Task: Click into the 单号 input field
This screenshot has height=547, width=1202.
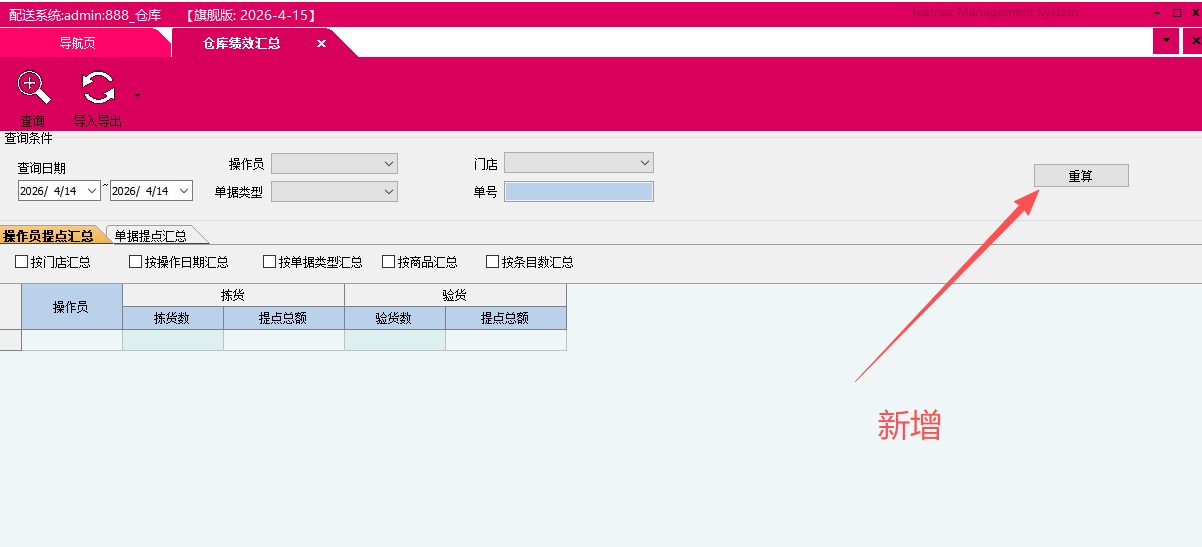Action: coord(578,192)
